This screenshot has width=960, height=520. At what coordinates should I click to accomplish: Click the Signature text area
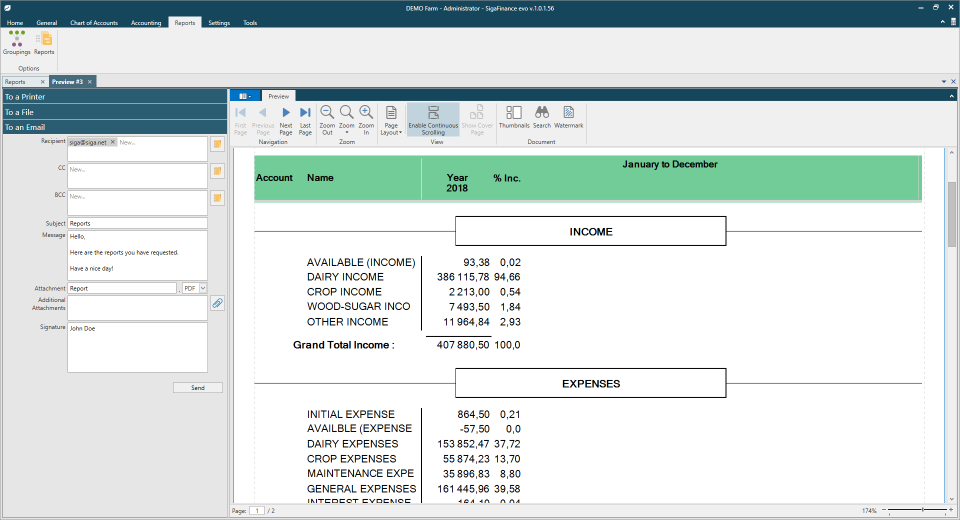[137, 347]
